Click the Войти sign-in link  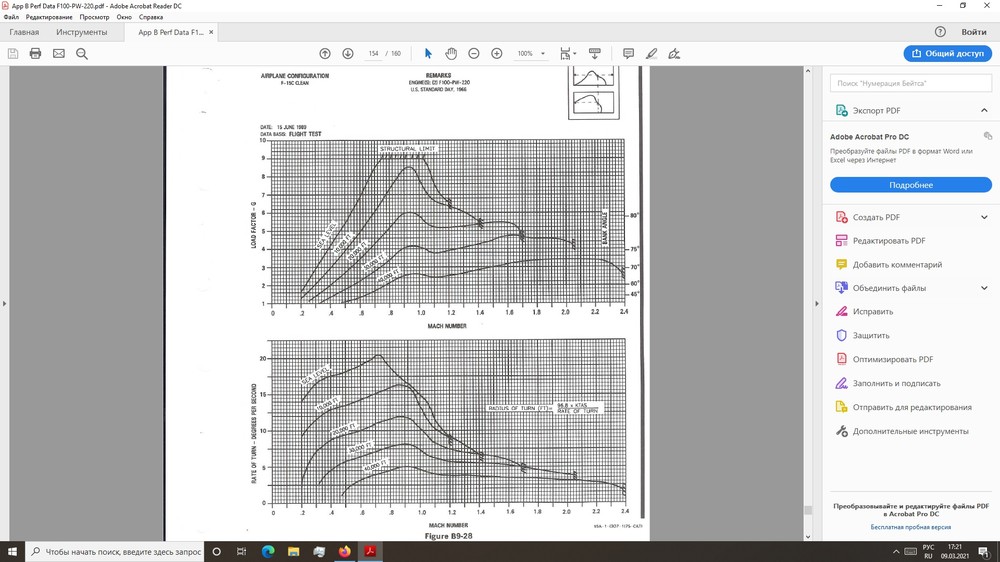(x=974, y=32)
